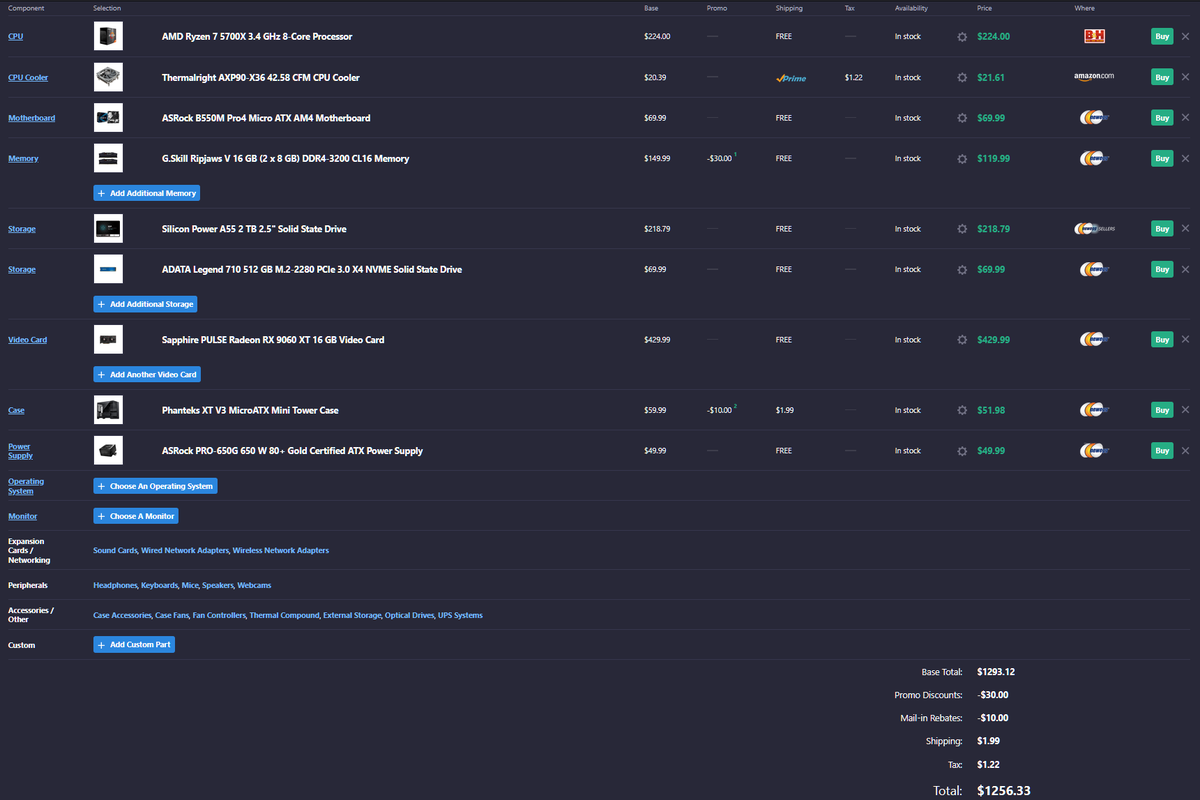
Task: Open the Thermalright cooler product thumbnail
Action: pyautogui.click(x=108, y=77)
